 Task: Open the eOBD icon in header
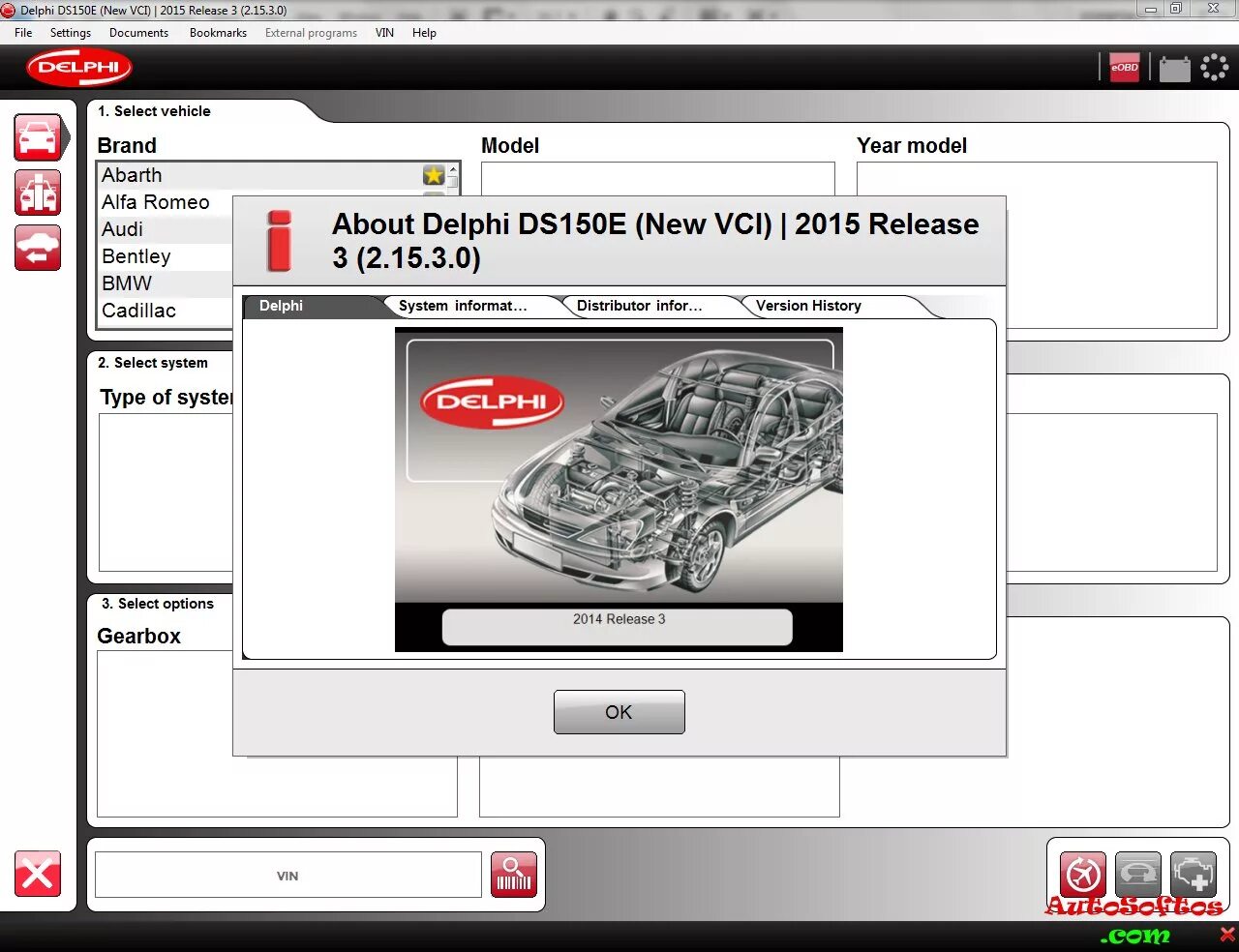click(x=1124, y=68)
